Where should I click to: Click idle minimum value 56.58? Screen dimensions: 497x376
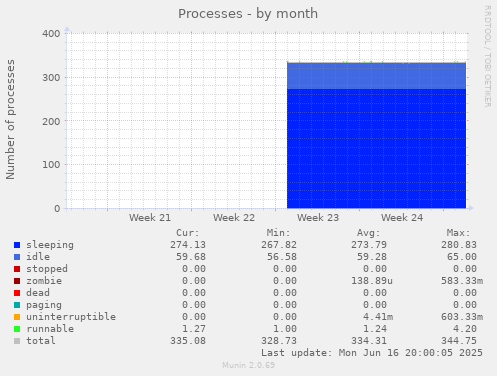point(282,257)
